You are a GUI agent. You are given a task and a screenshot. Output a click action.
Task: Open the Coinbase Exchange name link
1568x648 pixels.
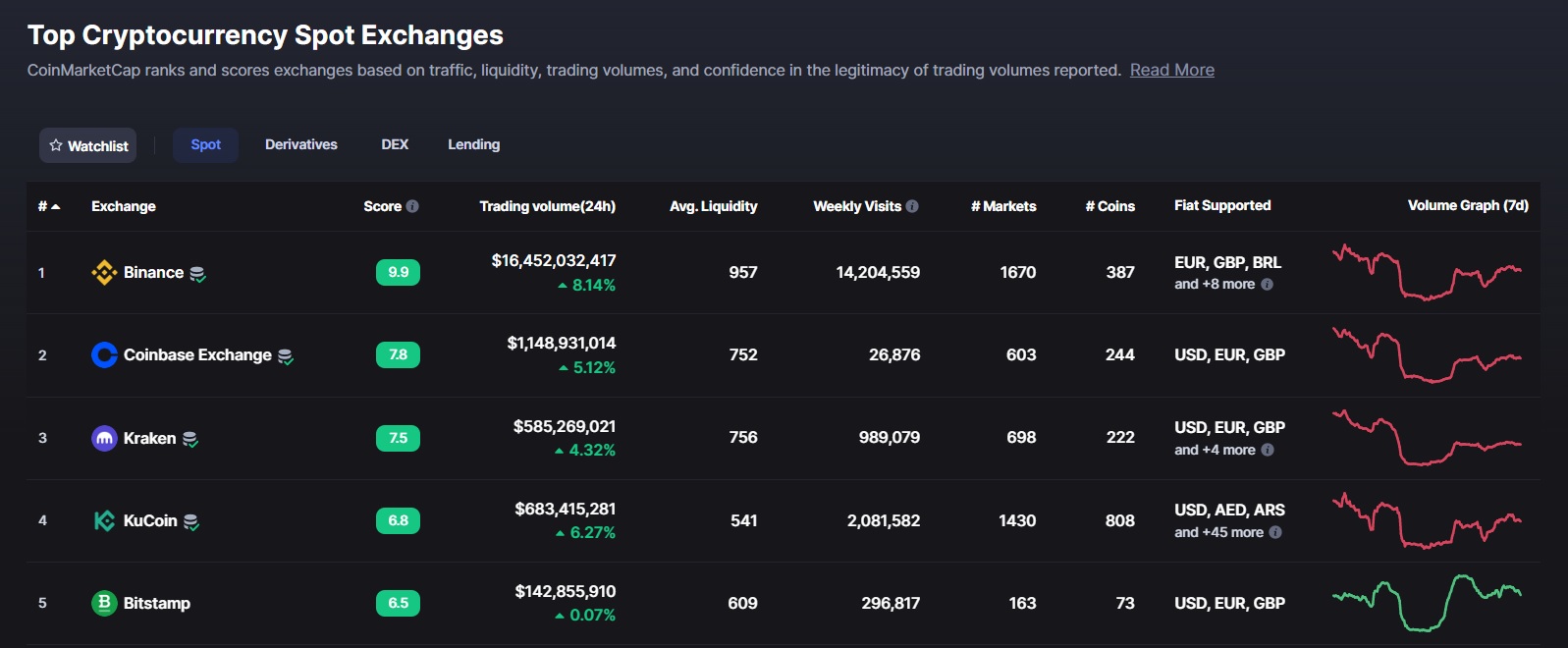(x=197, y=354)
